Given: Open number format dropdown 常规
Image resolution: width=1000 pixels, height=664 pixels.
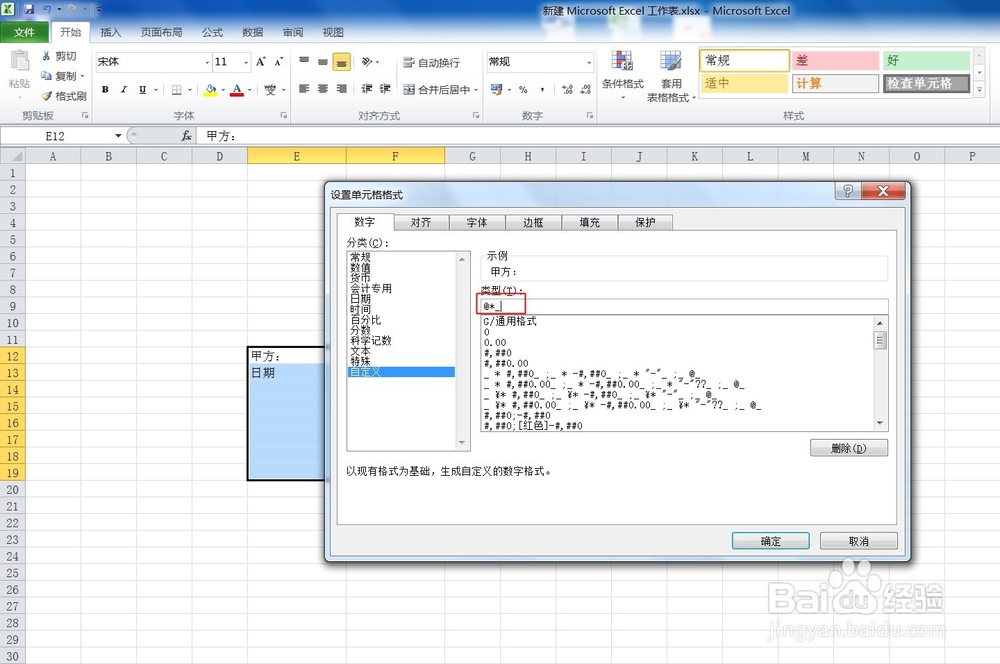Looking at the screenshot, I should click(x=589, y=63).
